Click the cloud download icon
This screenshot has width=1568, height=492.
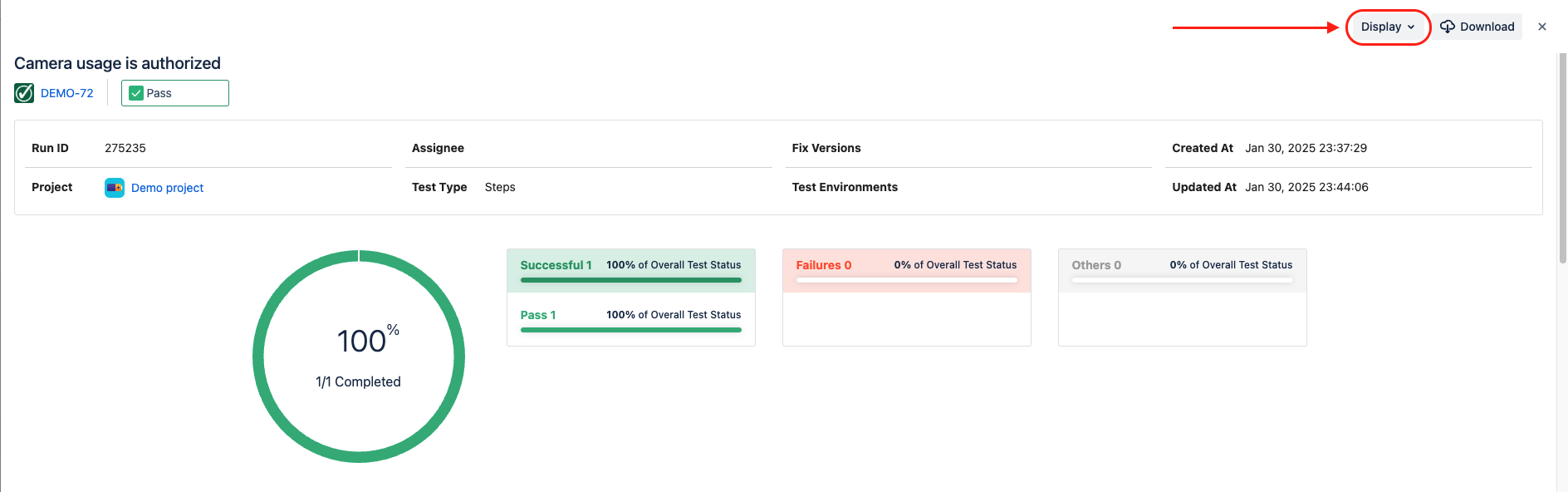(1448, 27)
